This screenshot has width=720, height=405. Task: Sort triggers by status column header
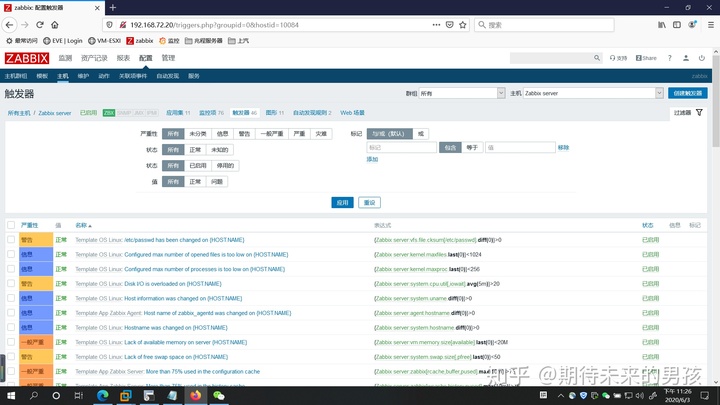pyautogui.click(x=647, y=225)
